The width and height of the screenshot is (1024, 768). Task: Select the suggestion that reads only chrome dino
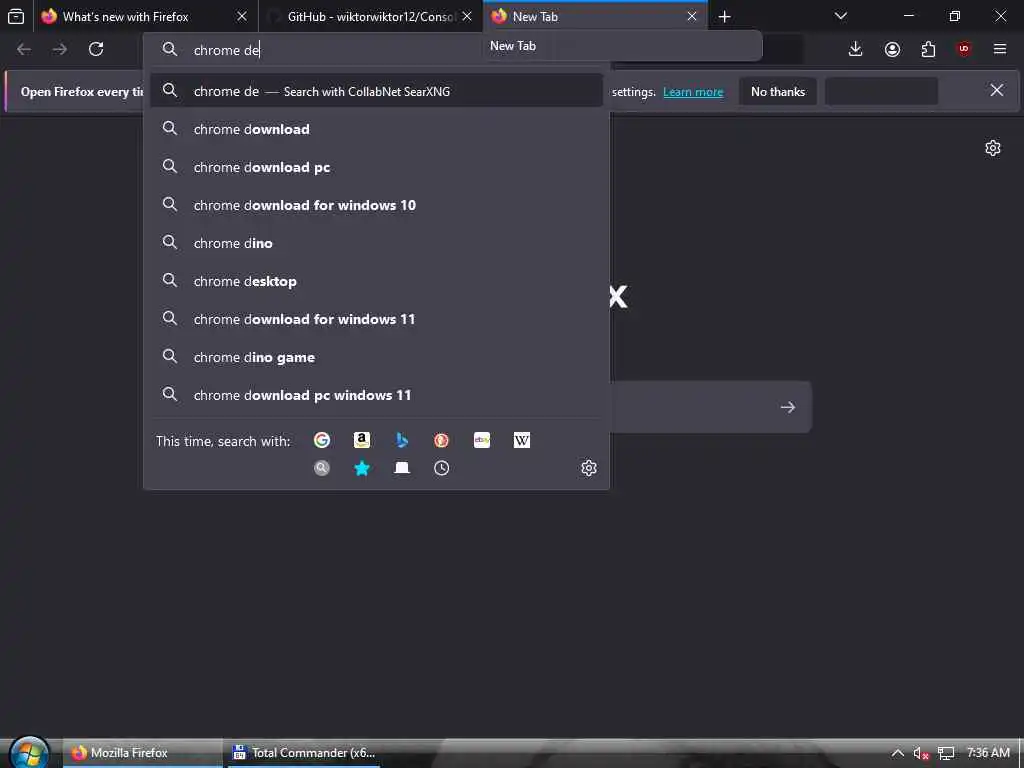pyautogui.click(x=376, y=243)
